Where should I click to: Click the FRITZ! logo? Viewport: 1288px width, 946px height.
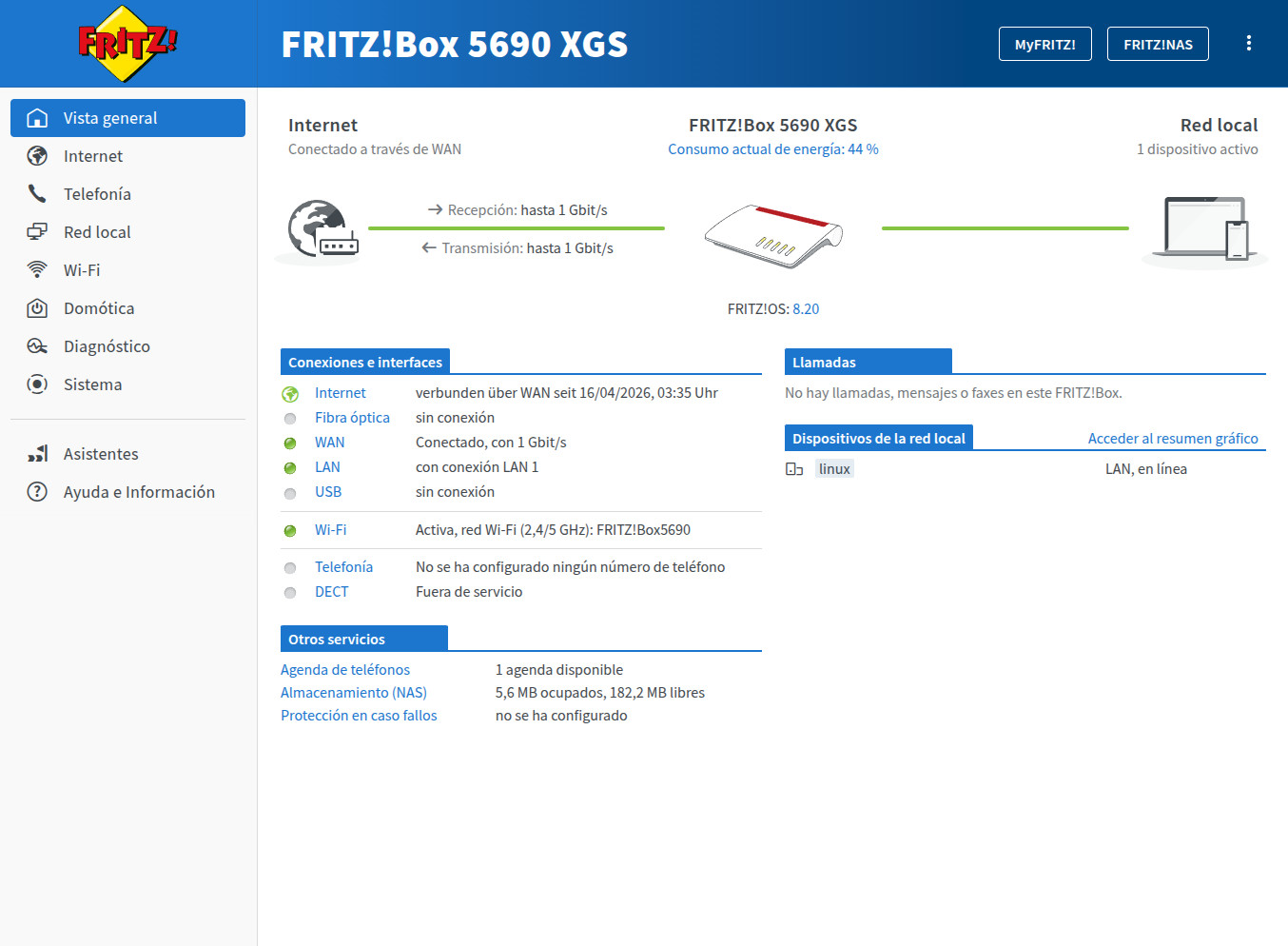[x=127, y=44]
